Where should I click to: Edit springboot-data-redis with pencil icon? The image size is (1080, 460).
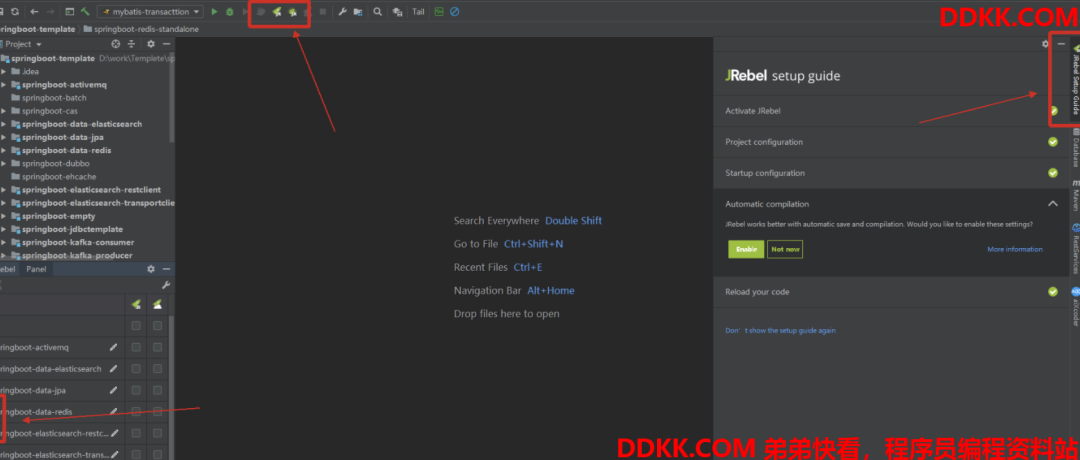[114, 412]
